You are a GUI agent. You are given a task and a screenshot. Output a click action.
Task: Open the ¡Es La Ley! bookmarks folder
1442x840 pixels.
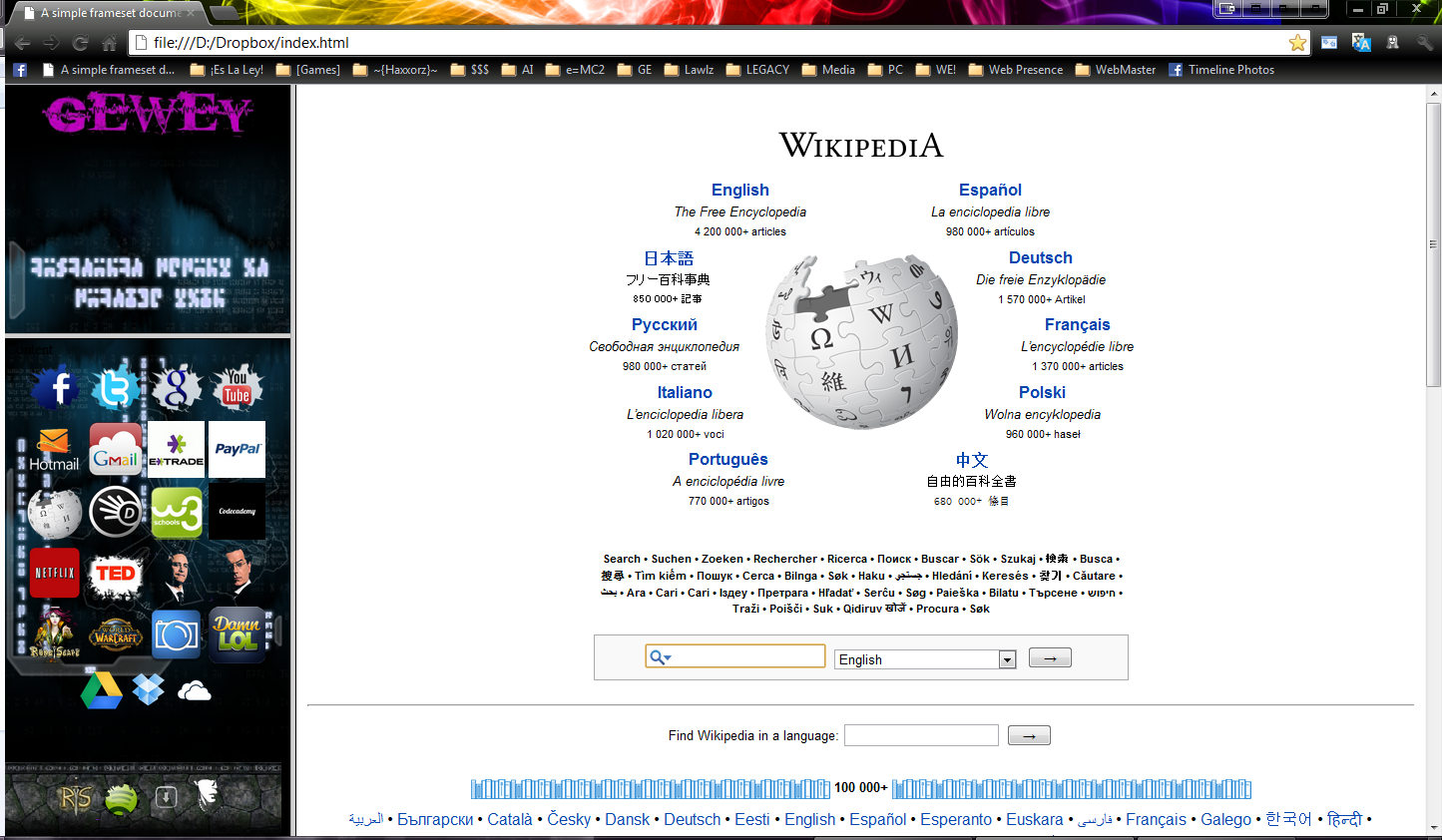tap(227, 70)
